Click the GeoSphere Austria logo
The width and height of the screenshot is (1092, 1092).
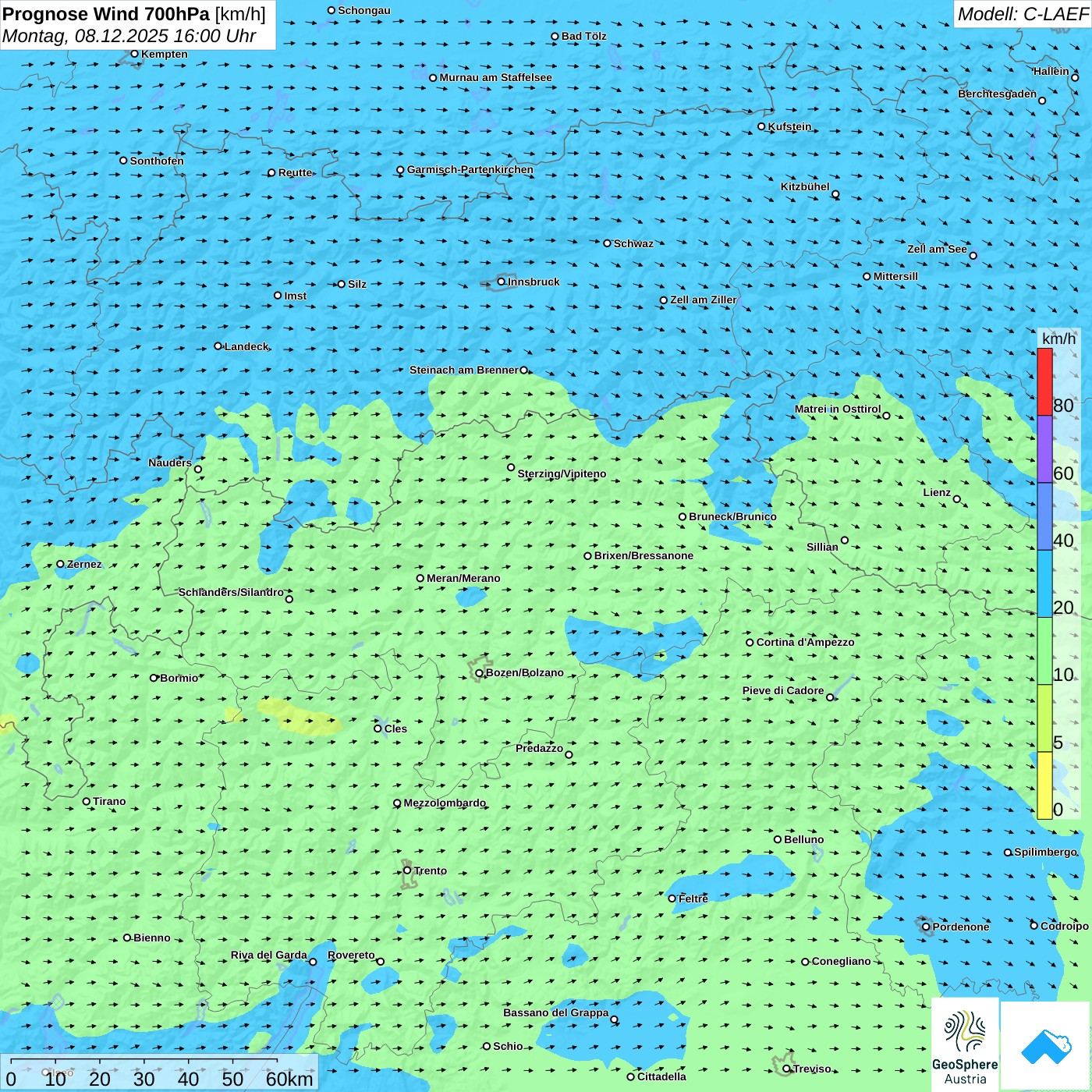pos(965,1044)
